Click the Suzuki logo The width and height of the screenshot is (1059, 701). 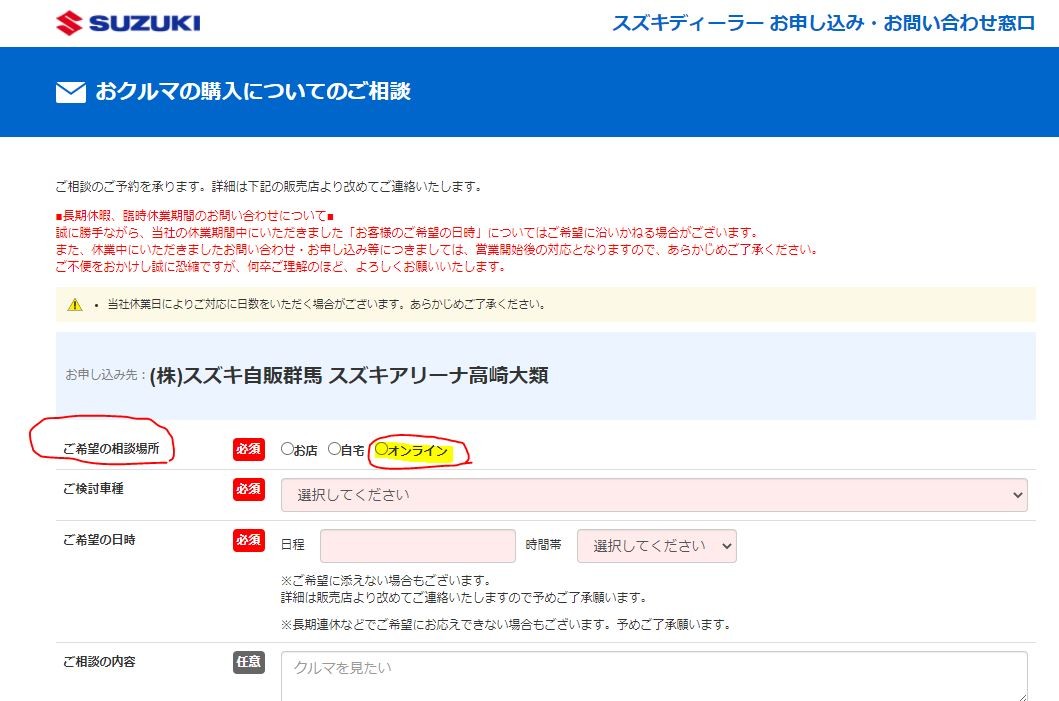pos(128,22)
